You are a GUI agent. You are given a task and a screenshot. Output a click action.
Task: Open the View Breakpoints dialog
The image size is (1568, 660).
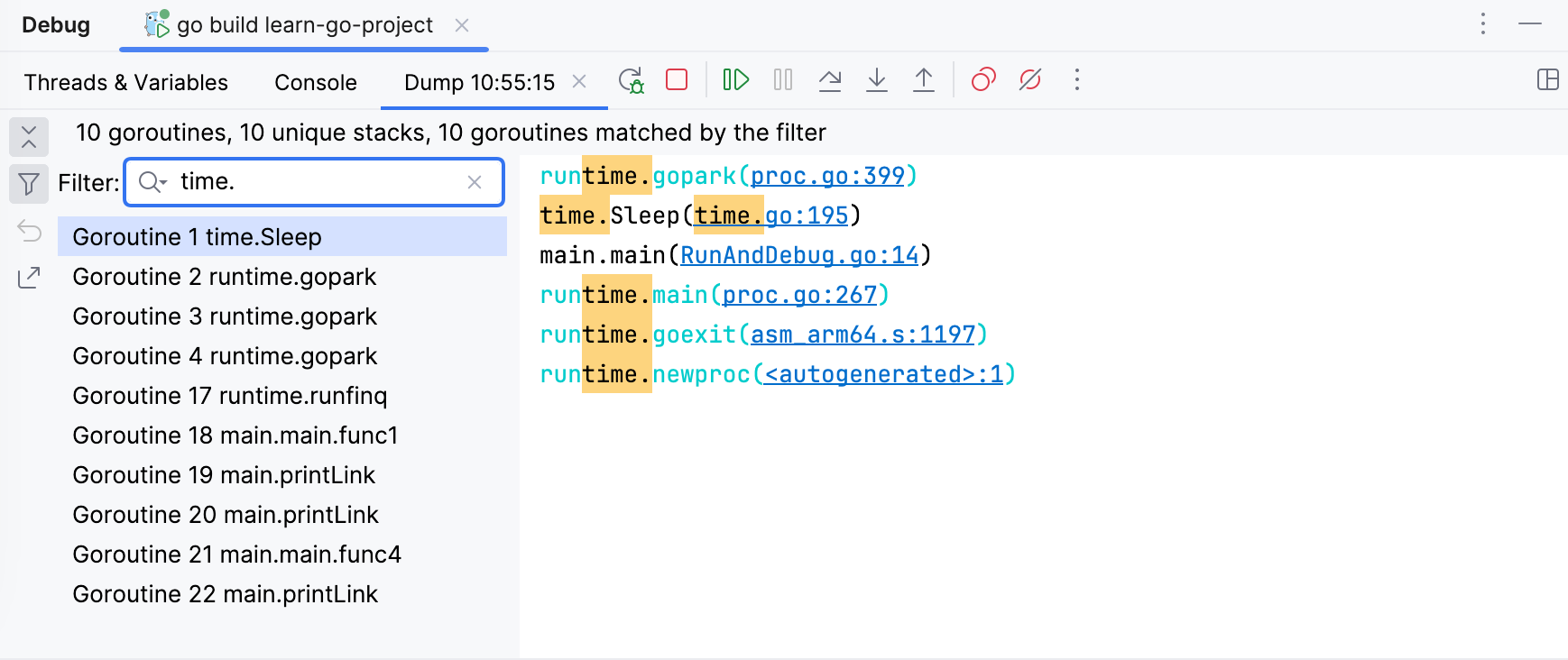click(x=983, y=80)
